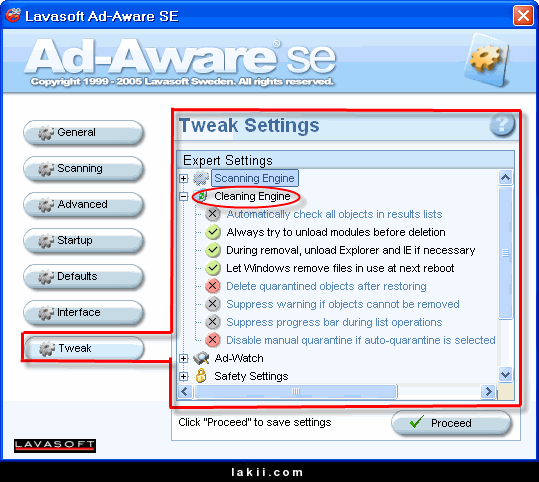Image resolution: width=539 pixels, height=482 pixels.
Task: Expand the Ad-Watch tree node
Action: coord(184,359)
